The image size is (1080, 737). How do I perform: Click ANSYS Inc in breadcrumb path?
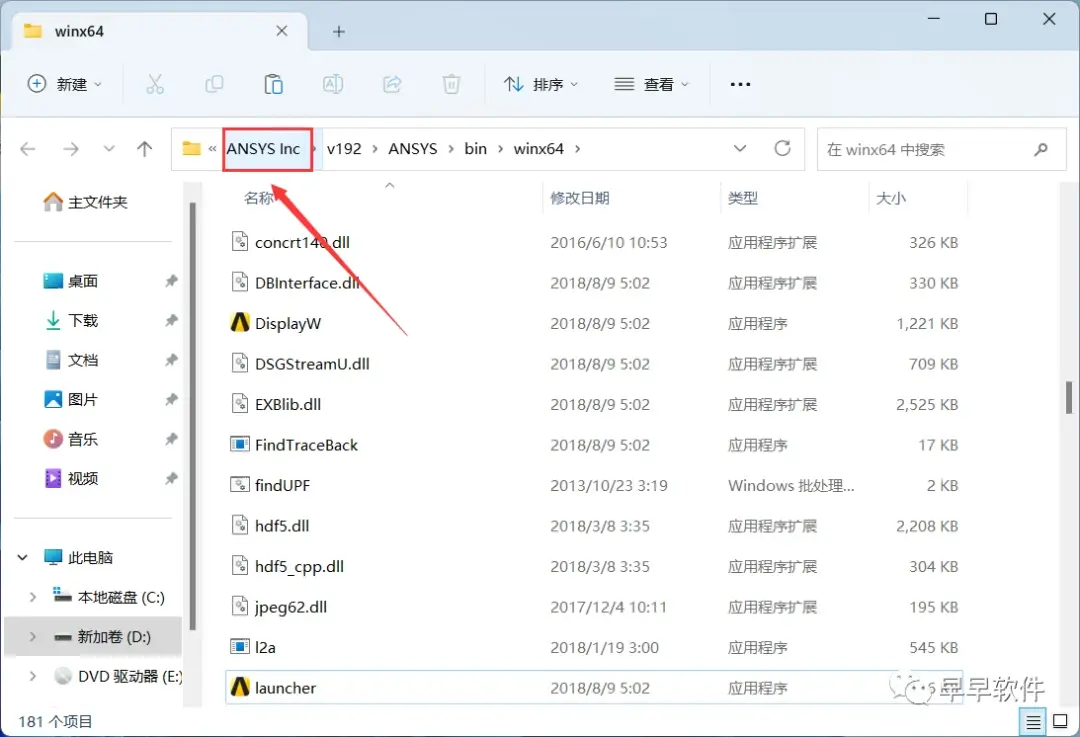point(264,149)
